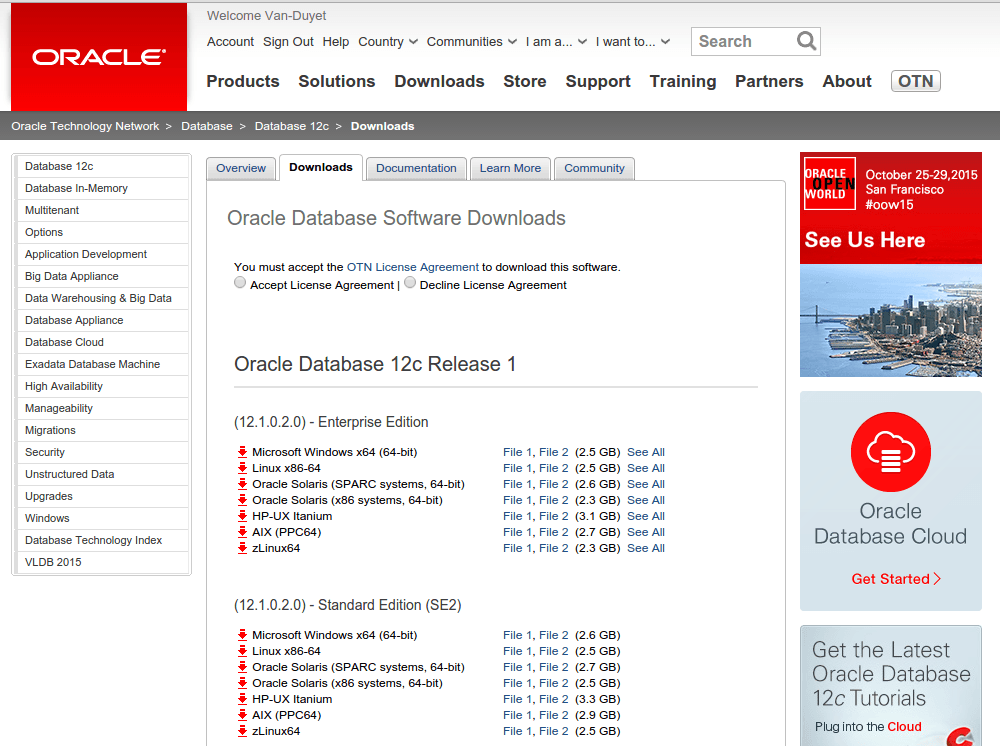Click the download icon for zLinux64 Enterprise Edition
This screenshot has width=1000, height=746.
coord(241,548)
